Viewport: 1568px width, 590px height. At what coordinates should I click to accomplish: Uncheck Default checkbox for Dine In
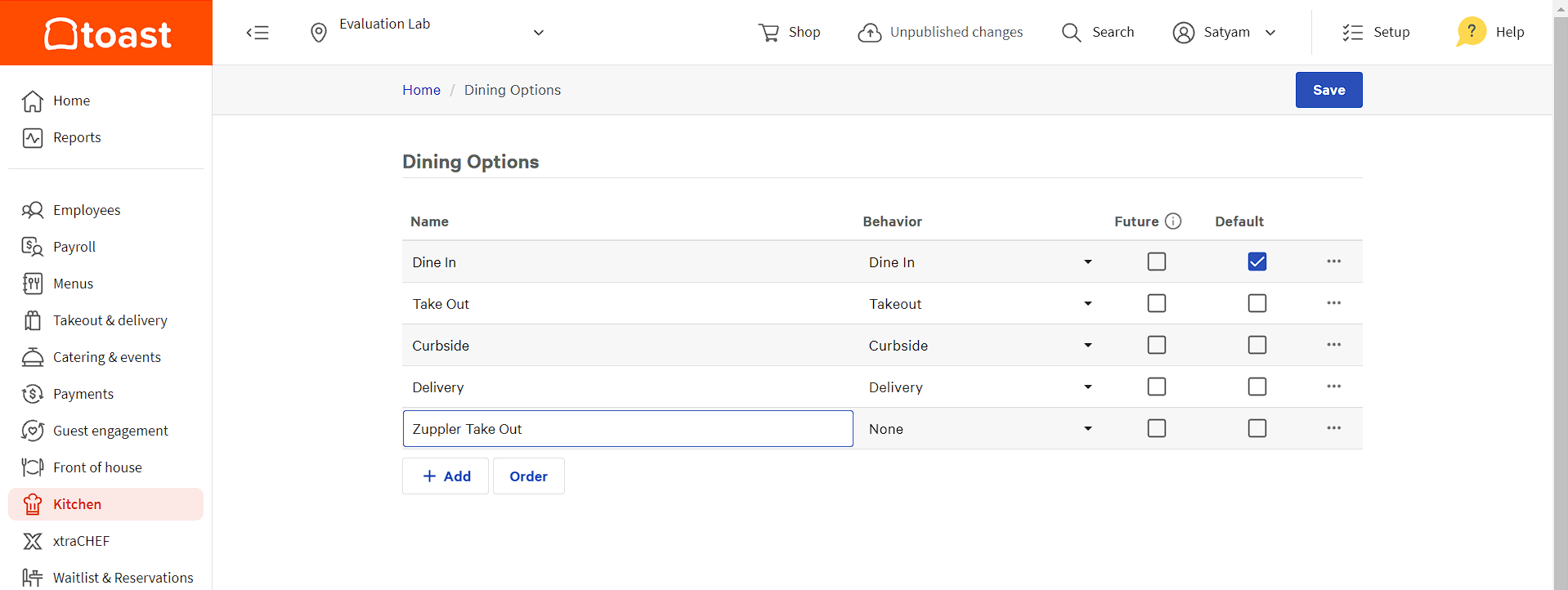coord(1257,261)
